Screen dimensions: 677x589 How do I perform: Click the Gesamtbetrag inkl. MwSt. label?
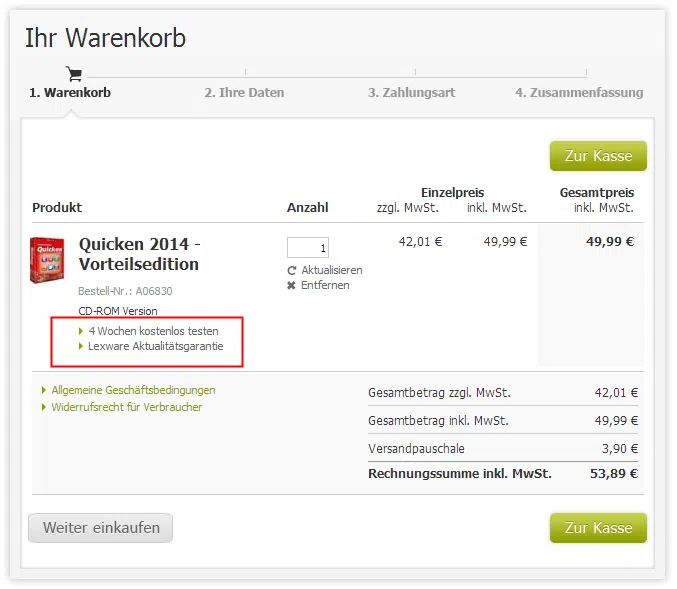[438, 421]
